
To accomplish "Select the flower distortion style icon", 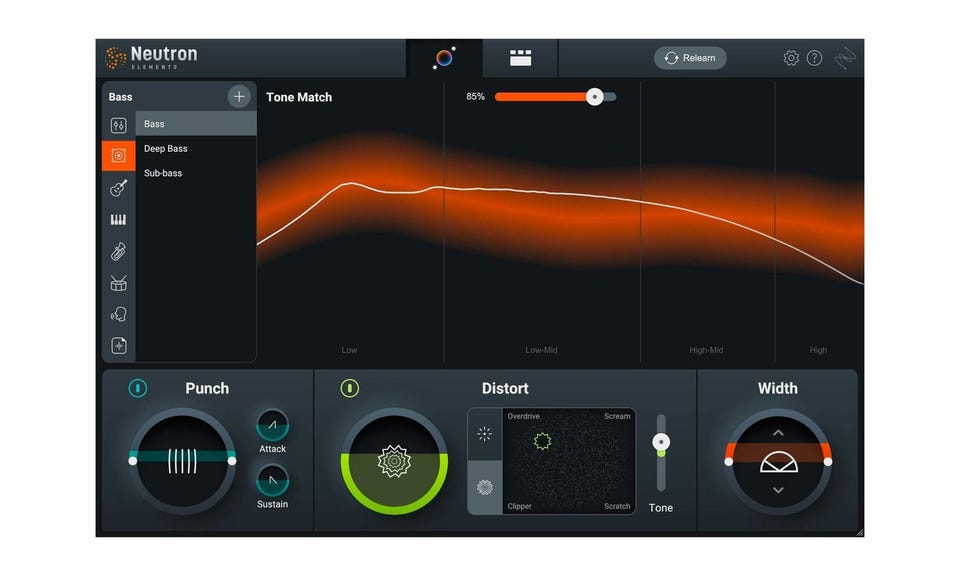I will [x=484, y=487].
